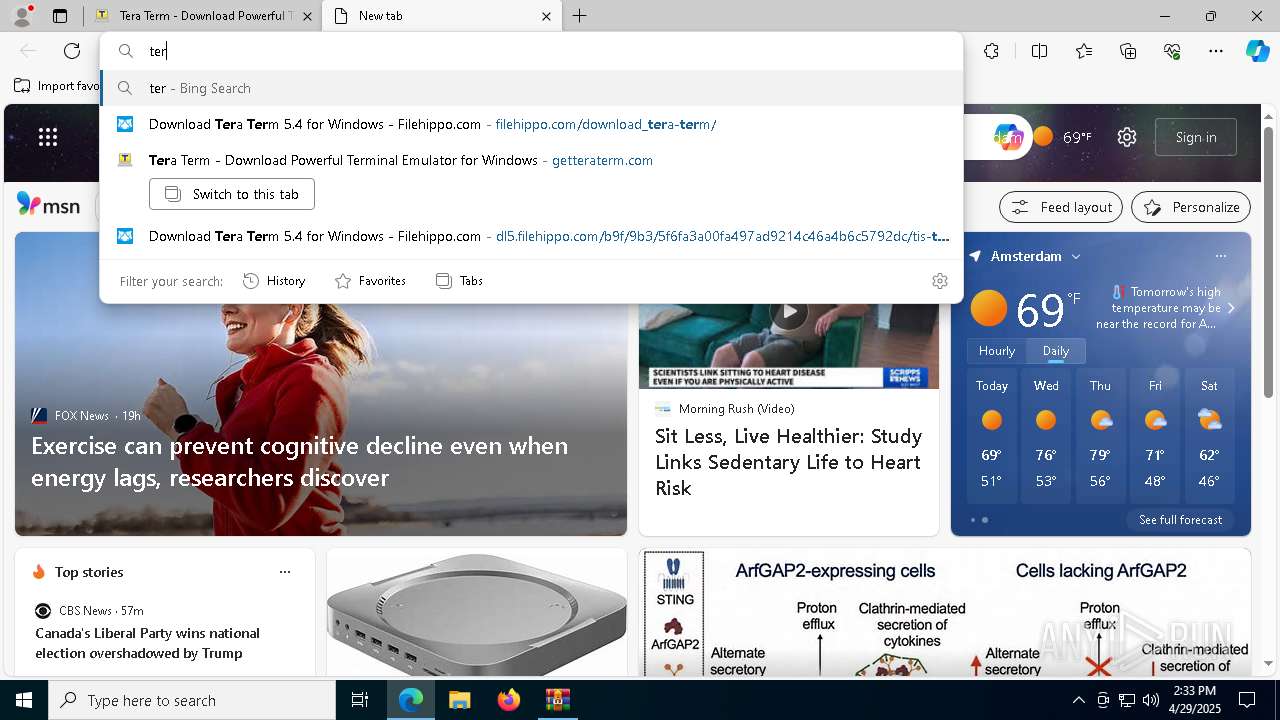Filter search by History
This screenshot has height=720, width=1280.
(x=274, y=281)
